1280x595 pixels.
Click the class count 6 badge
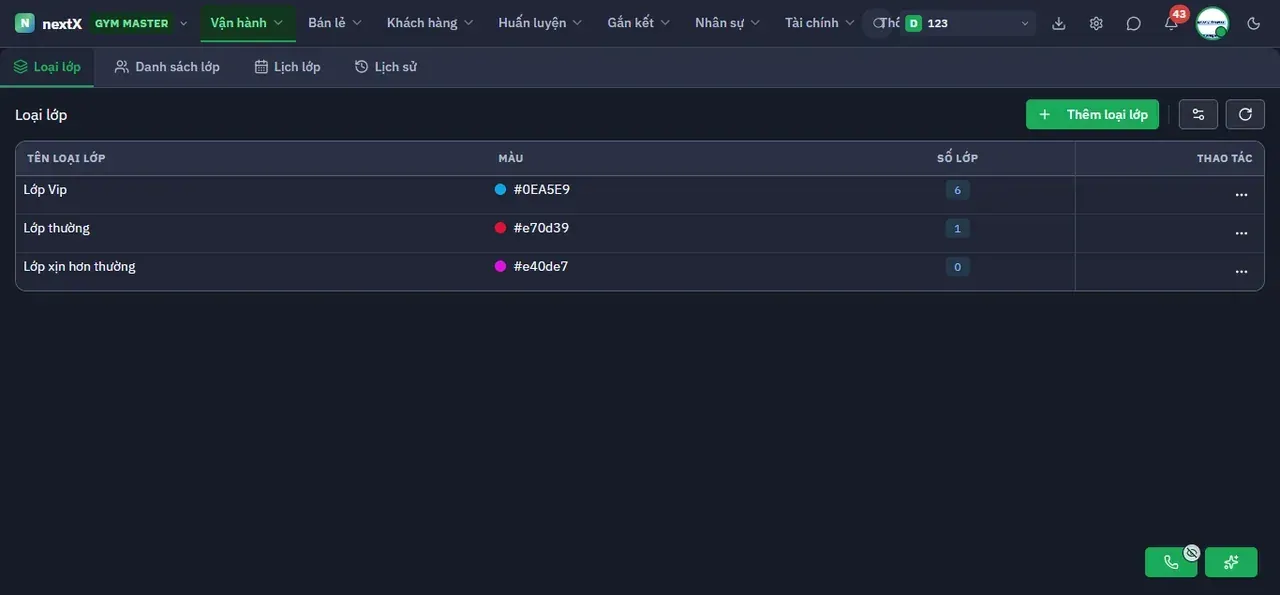point(957,190)
